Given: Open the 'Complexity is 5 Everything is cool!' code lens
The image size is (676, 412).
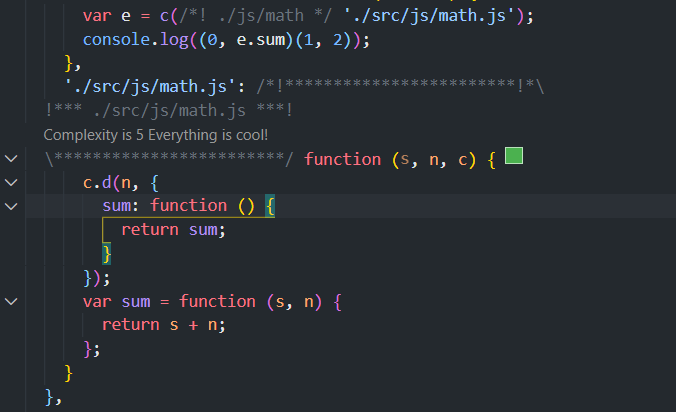Looking at the screenshot, I should (x=156, y=135).
